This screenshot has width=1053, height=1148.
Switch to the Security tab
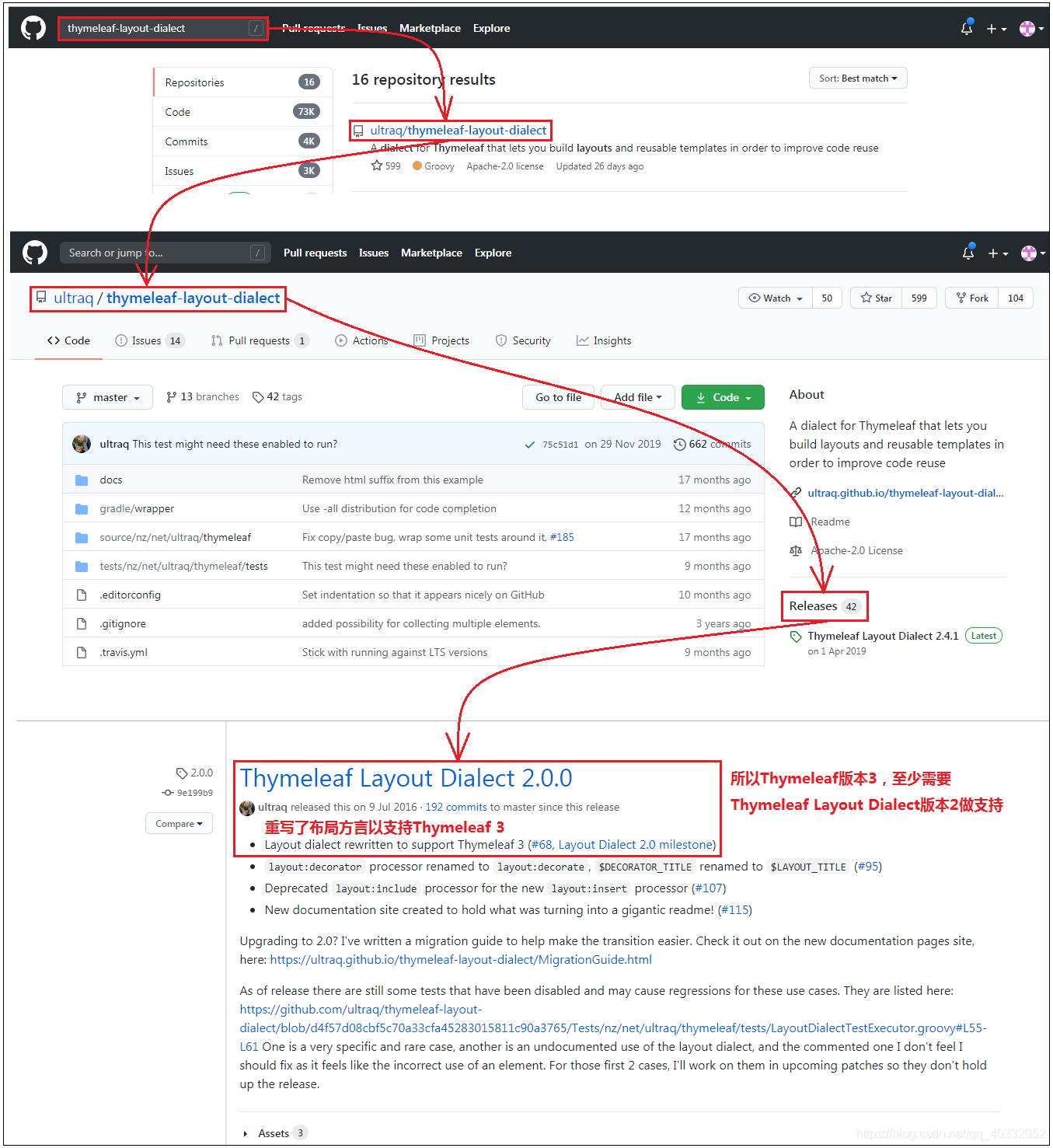tap(523, 340)
